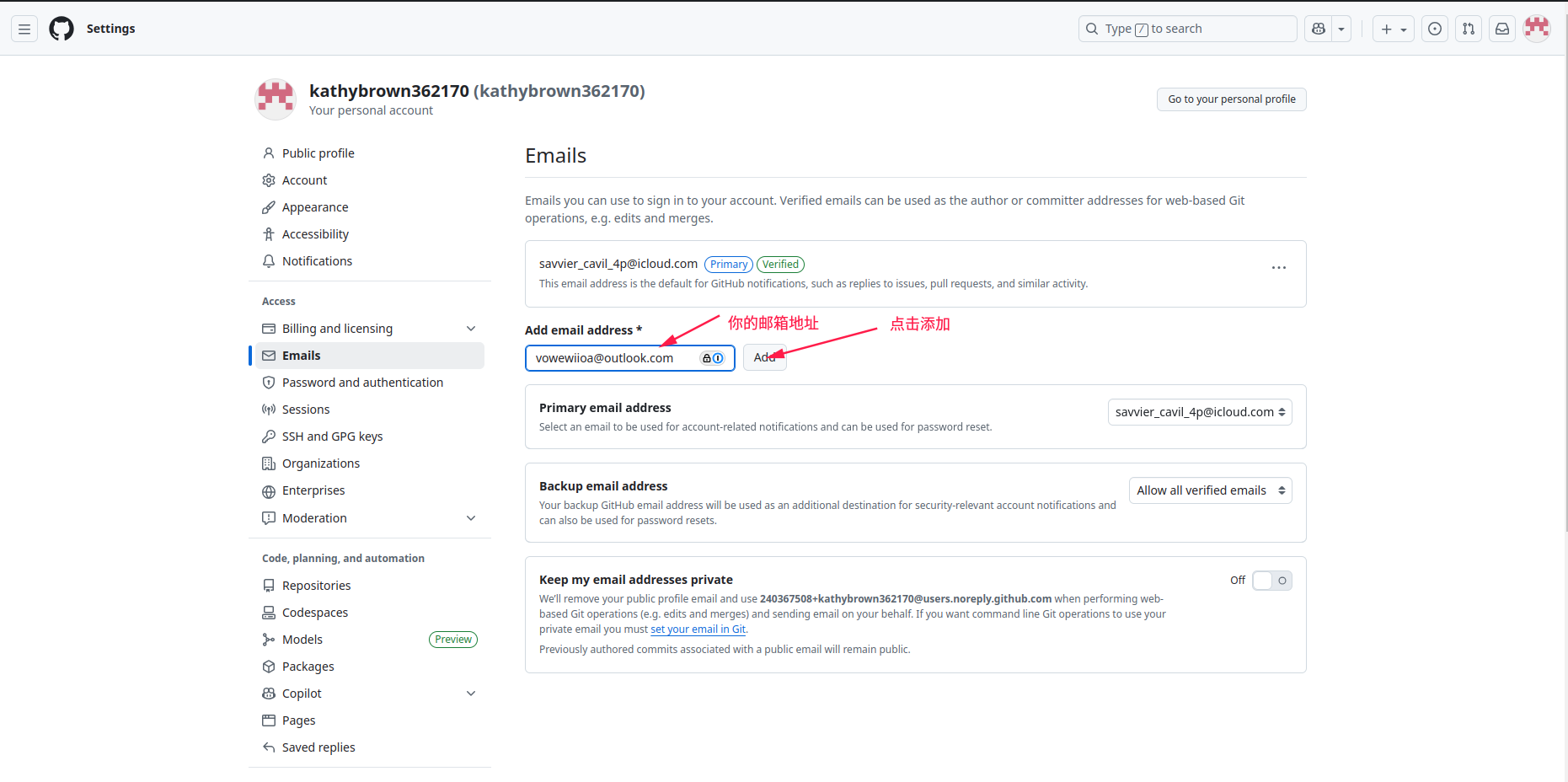Toggle Keep my email addresses private
The width and height of the screenshot is (1568, 782).
point(1271,581)
